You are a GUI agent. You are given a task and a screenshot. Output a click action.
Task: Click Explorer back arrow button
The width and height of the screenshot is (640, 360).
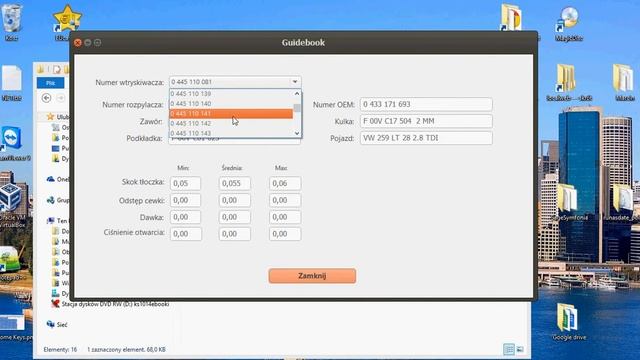pyautogui.click(x=46, y=98)
